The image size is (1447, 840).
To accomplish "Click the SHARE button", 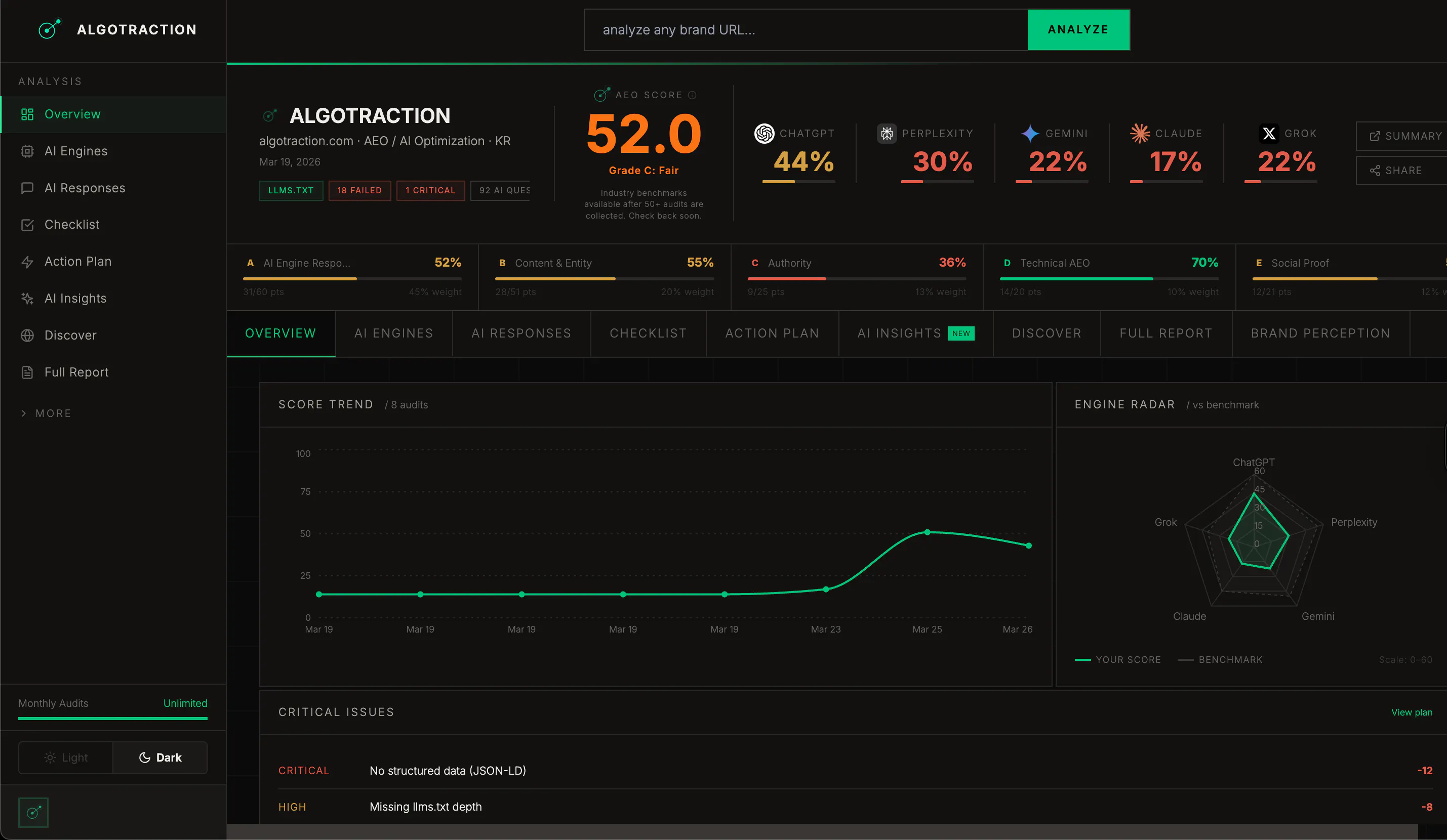I will point(1401,171).
